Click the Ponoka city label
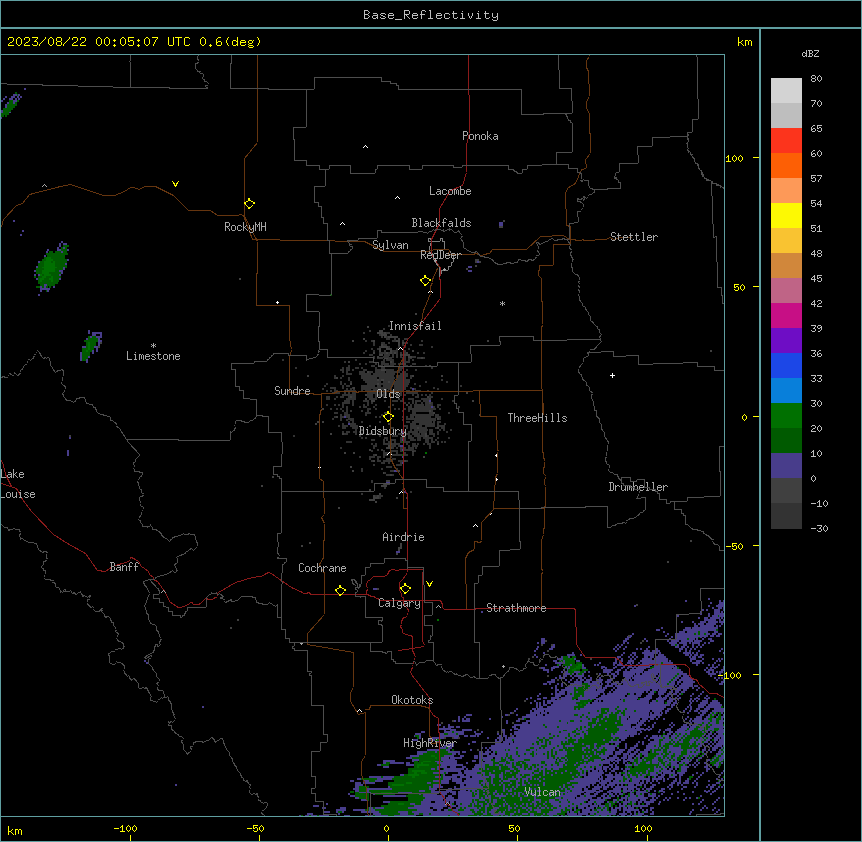The image size is (862, 842). pyautogui.click(x=480, y=136)
